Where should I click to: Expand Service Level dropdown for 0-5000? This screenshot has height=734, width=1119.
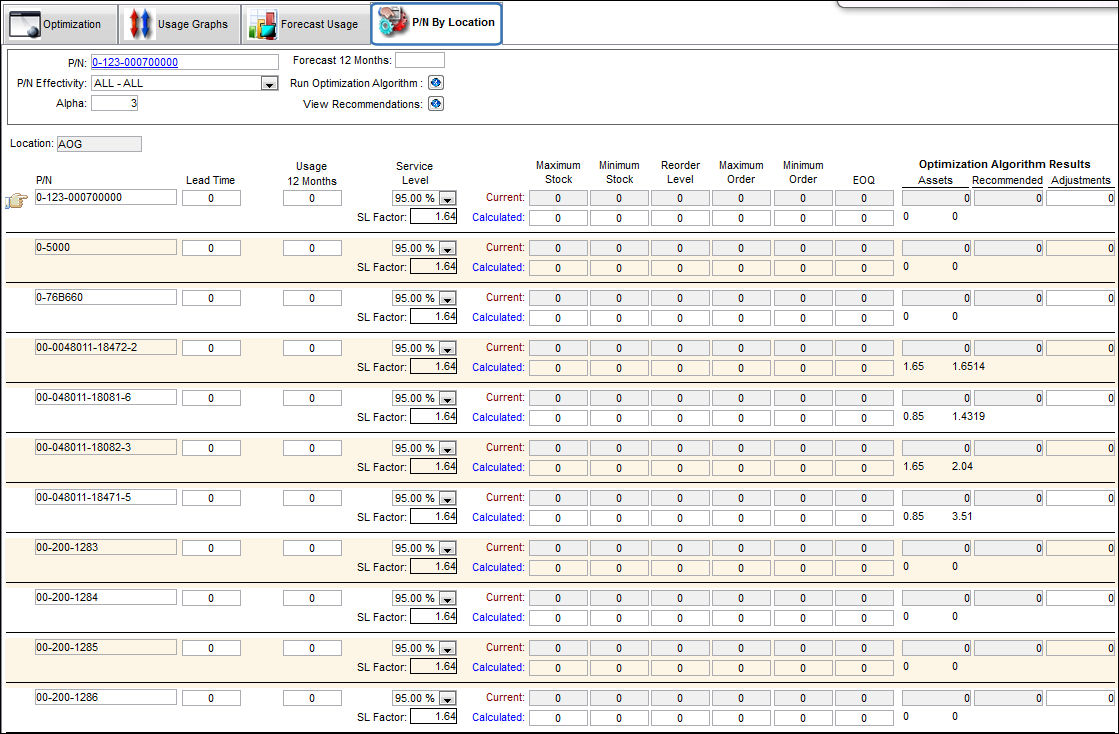click(447, 248)
